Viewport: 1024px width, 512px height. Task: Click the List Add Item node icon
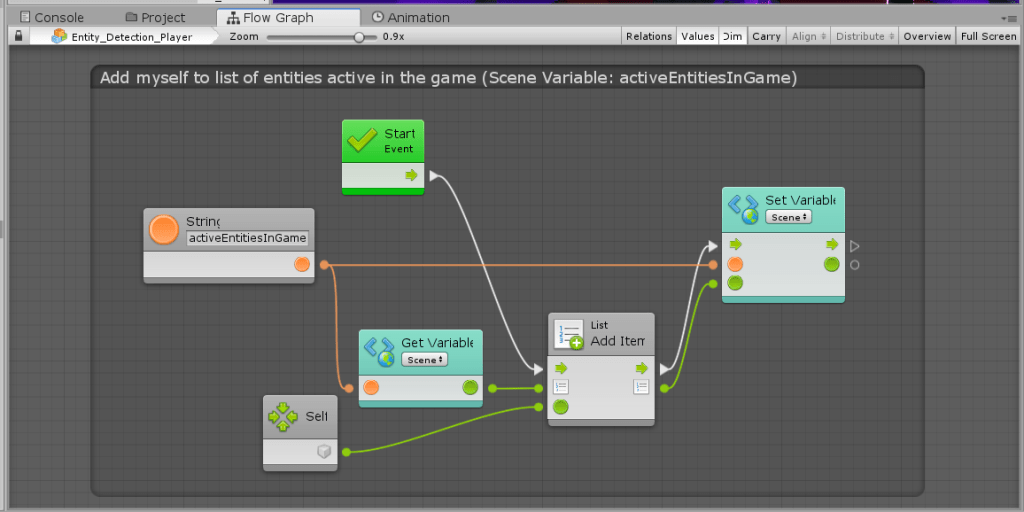click(569, 334)
